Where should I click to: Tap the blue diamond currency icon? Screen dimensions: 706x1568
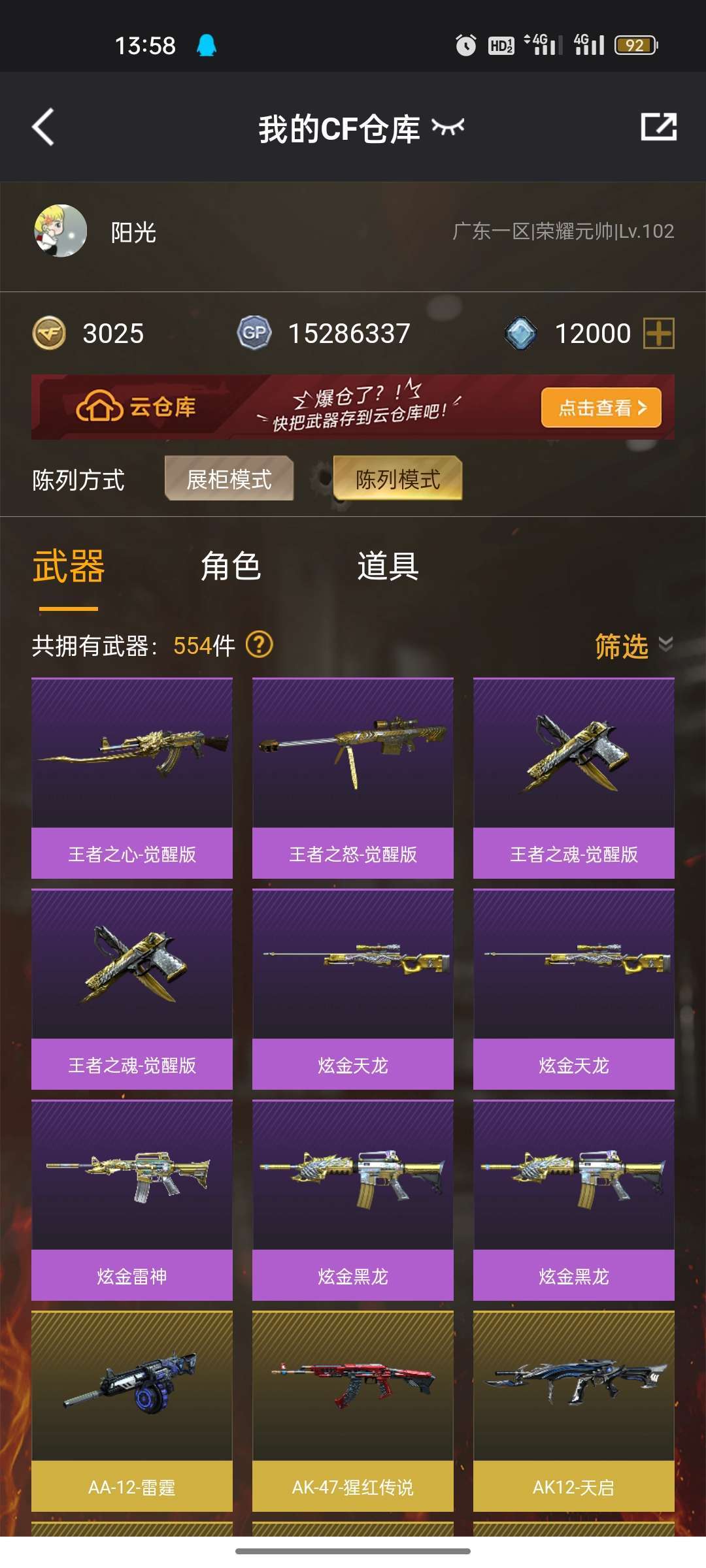point(521,333)
